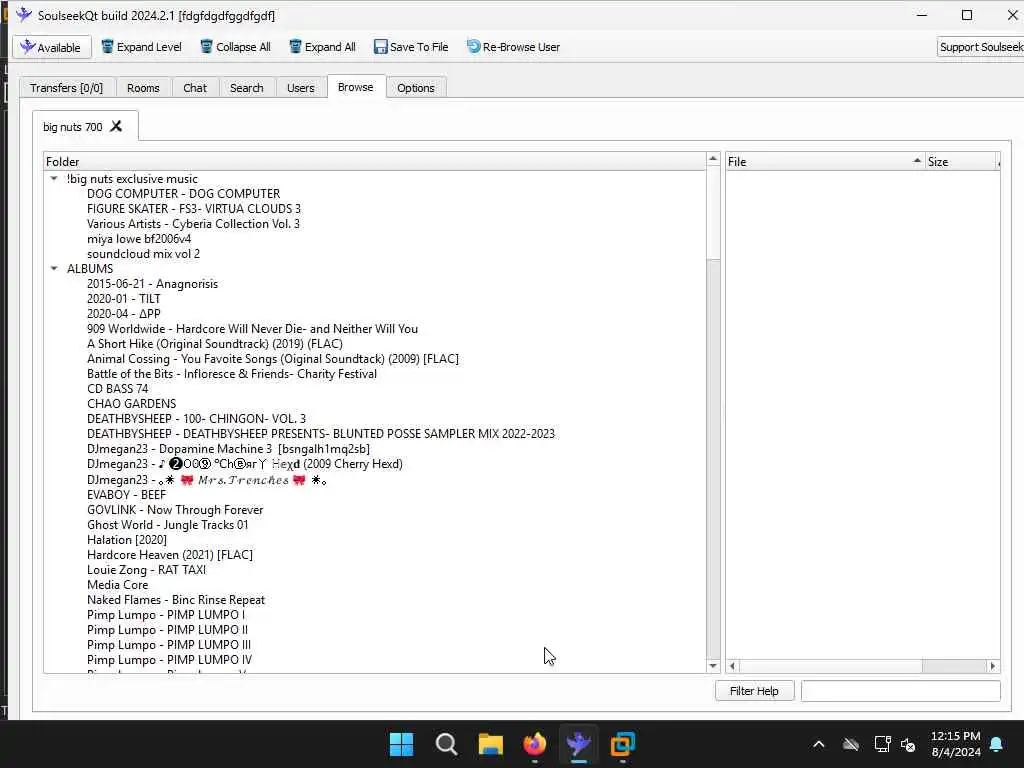Select the Browse tab

[x=356, y=87]
